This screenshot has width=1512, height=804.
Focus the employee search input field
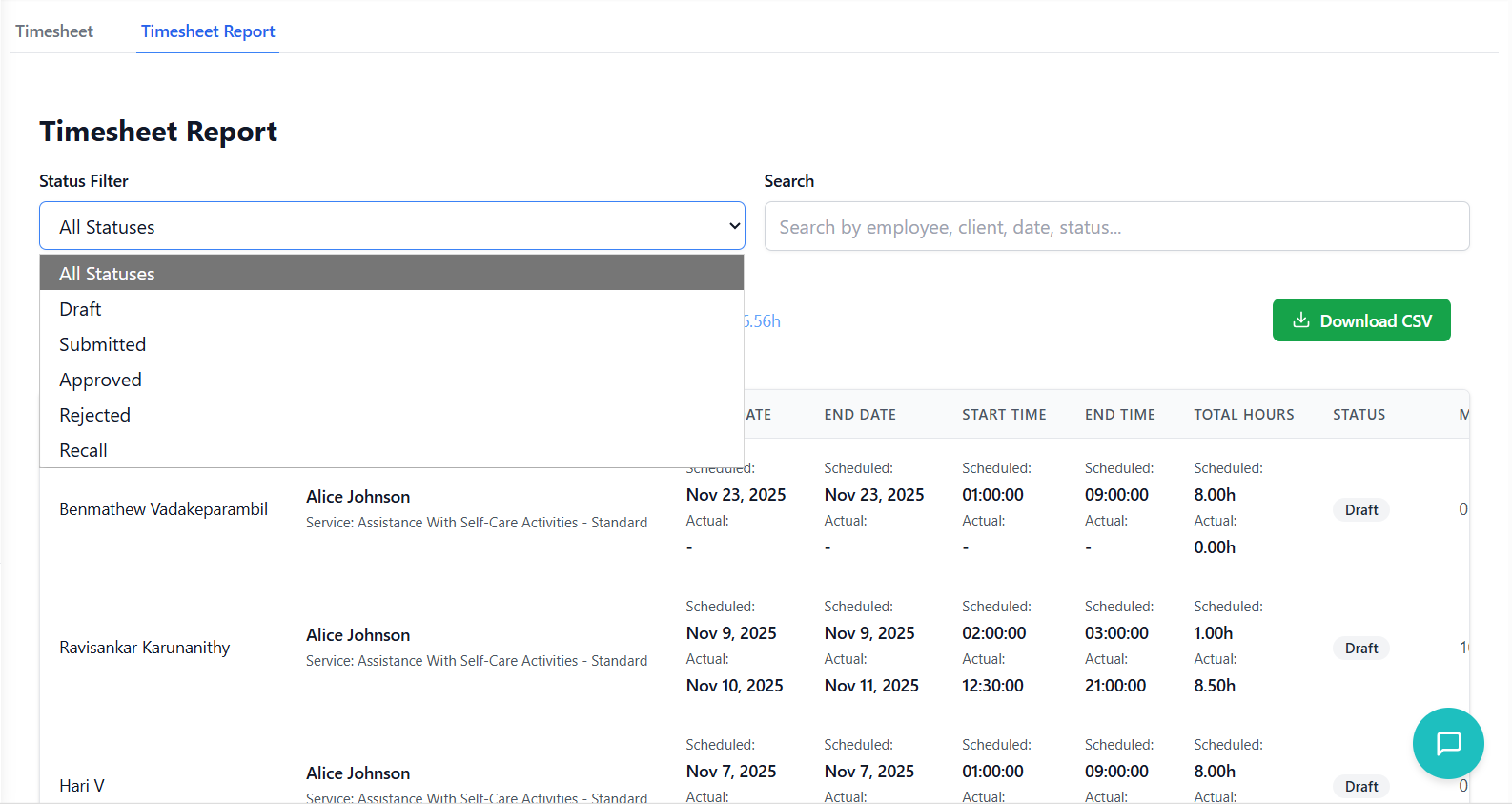[1115, 227]
